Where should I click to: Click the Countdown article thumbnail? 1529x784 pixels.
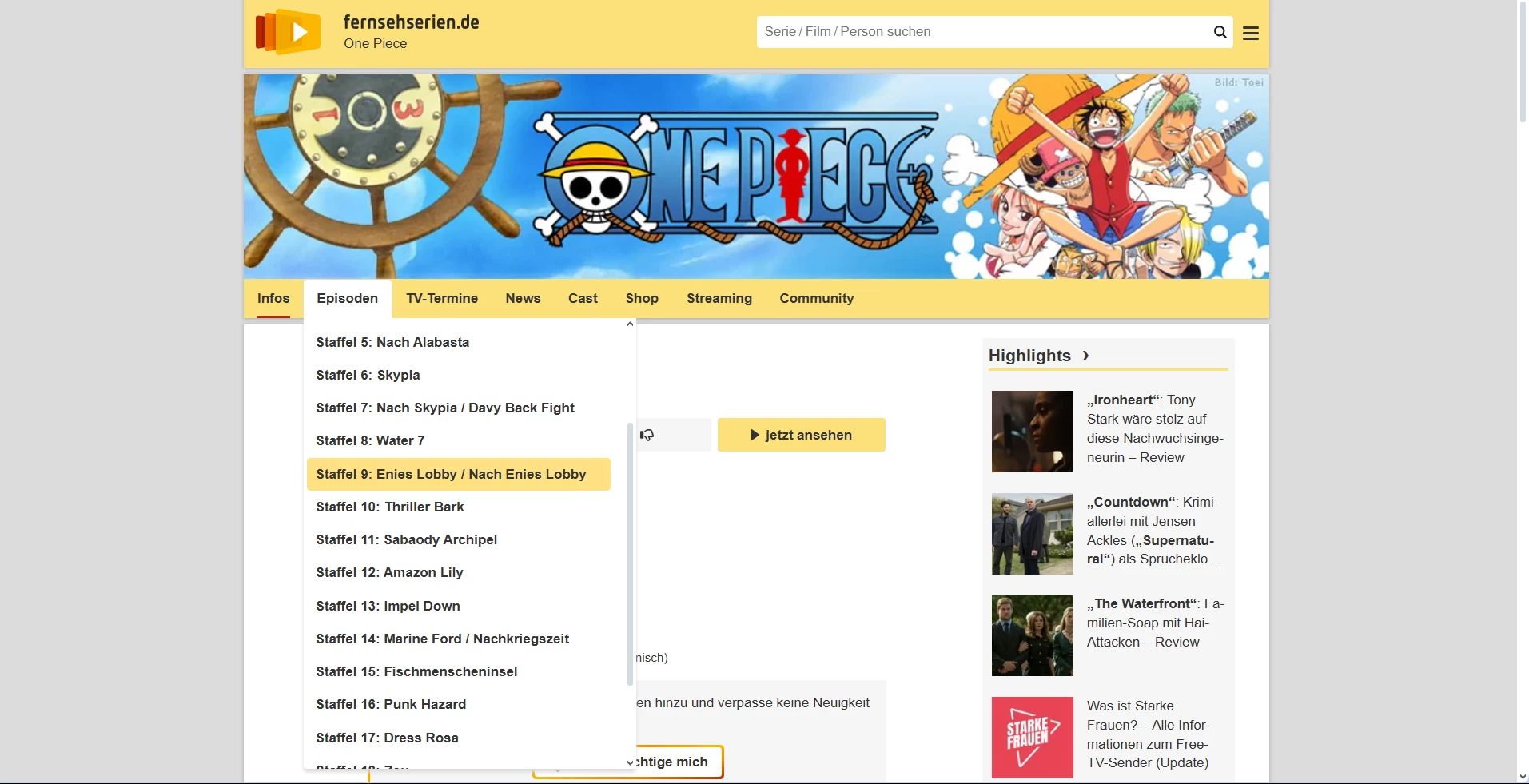tap(1033, 534)
